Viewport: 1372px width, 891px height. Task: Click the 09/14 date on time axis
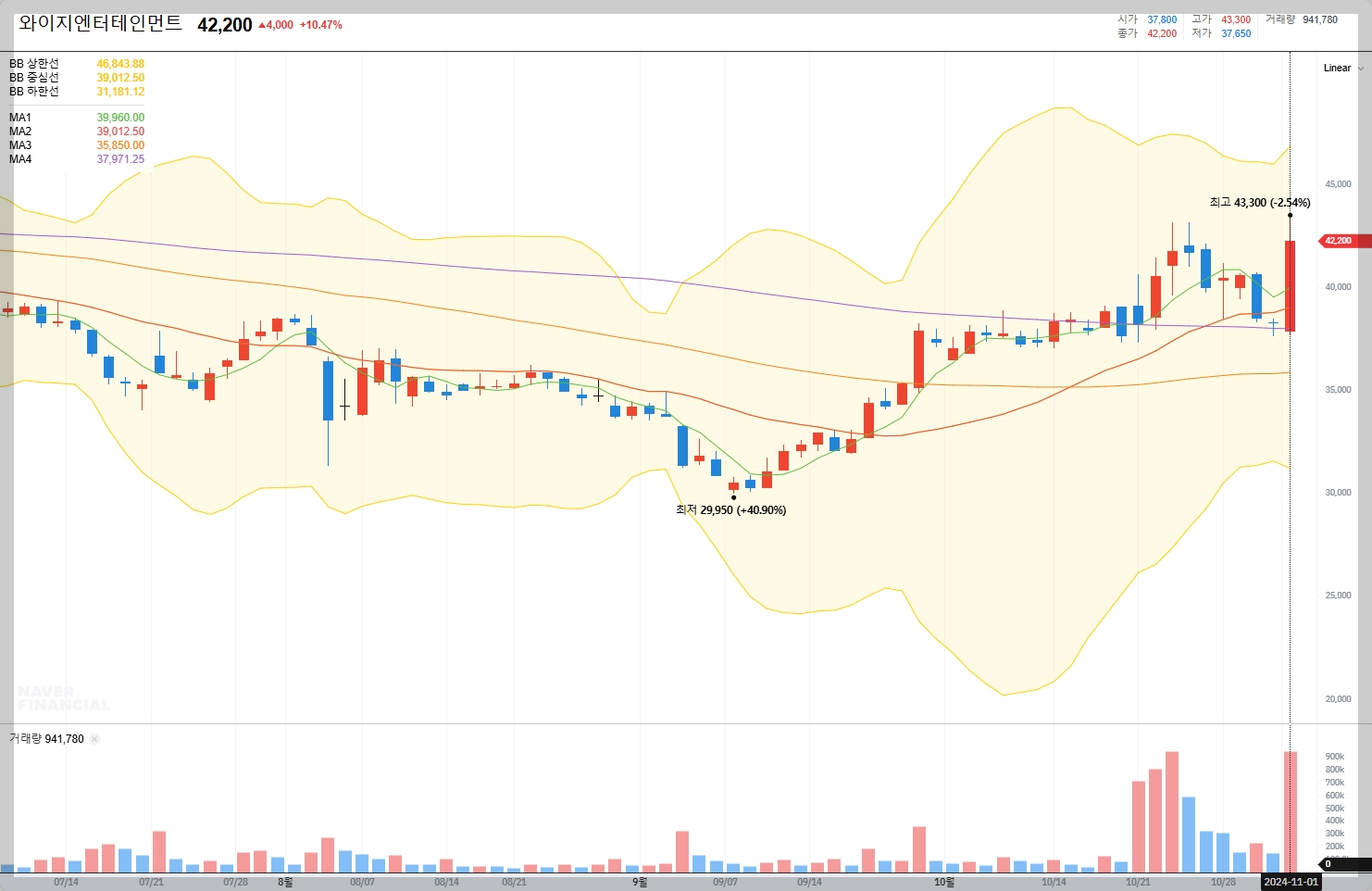click(x=810, y=882)
